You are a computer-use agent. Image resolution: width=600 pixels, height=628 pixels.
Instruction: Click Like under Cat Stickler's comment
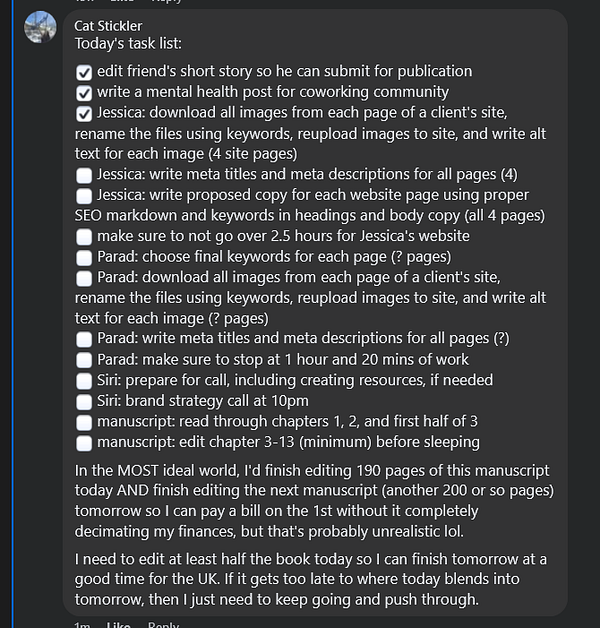point(118,625)
